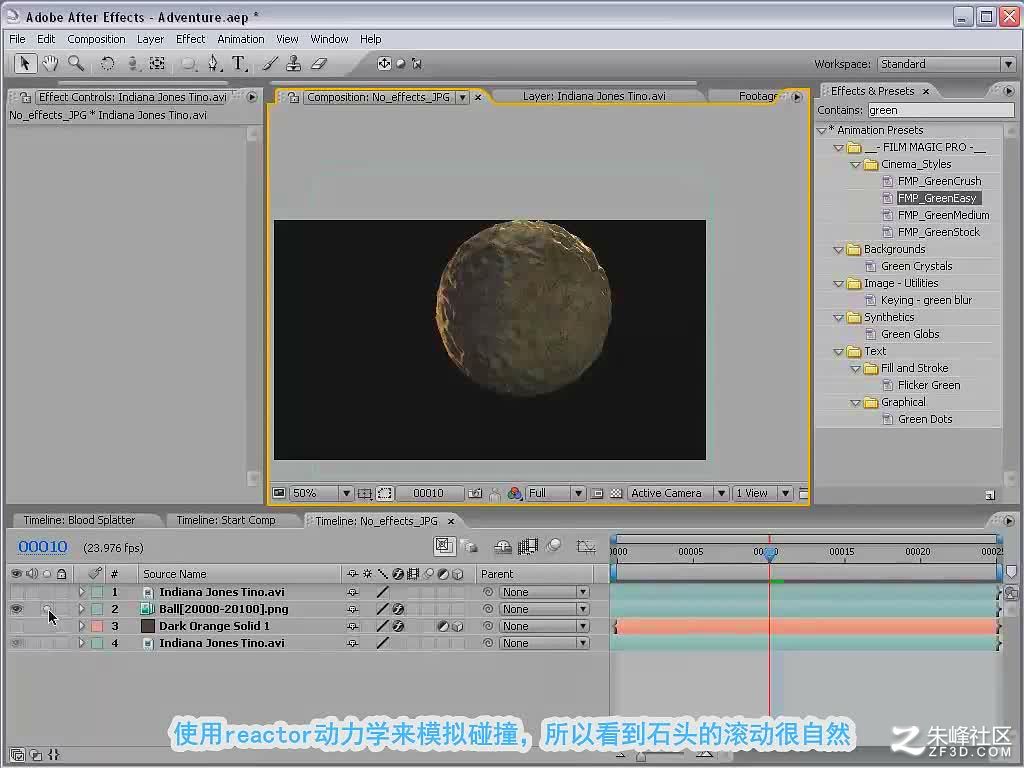Screen dimensions: 1024x768
Task: Open the Composition menu
Action: pyautogui.click(x=96, y=39)
